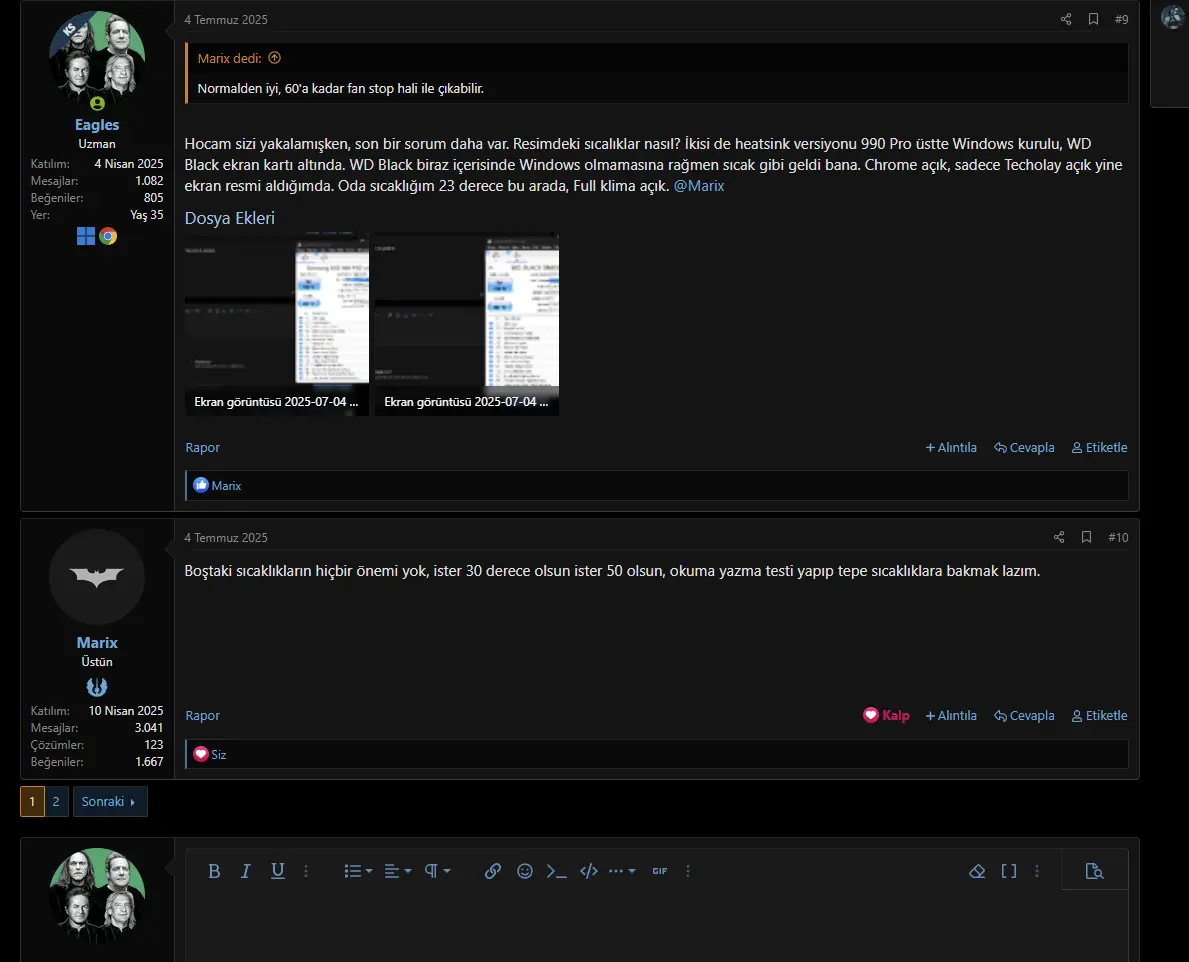Jump to quoted Marix post arrow
Viewport: 1189px width, 962px height.
click(x=275, y=58)
